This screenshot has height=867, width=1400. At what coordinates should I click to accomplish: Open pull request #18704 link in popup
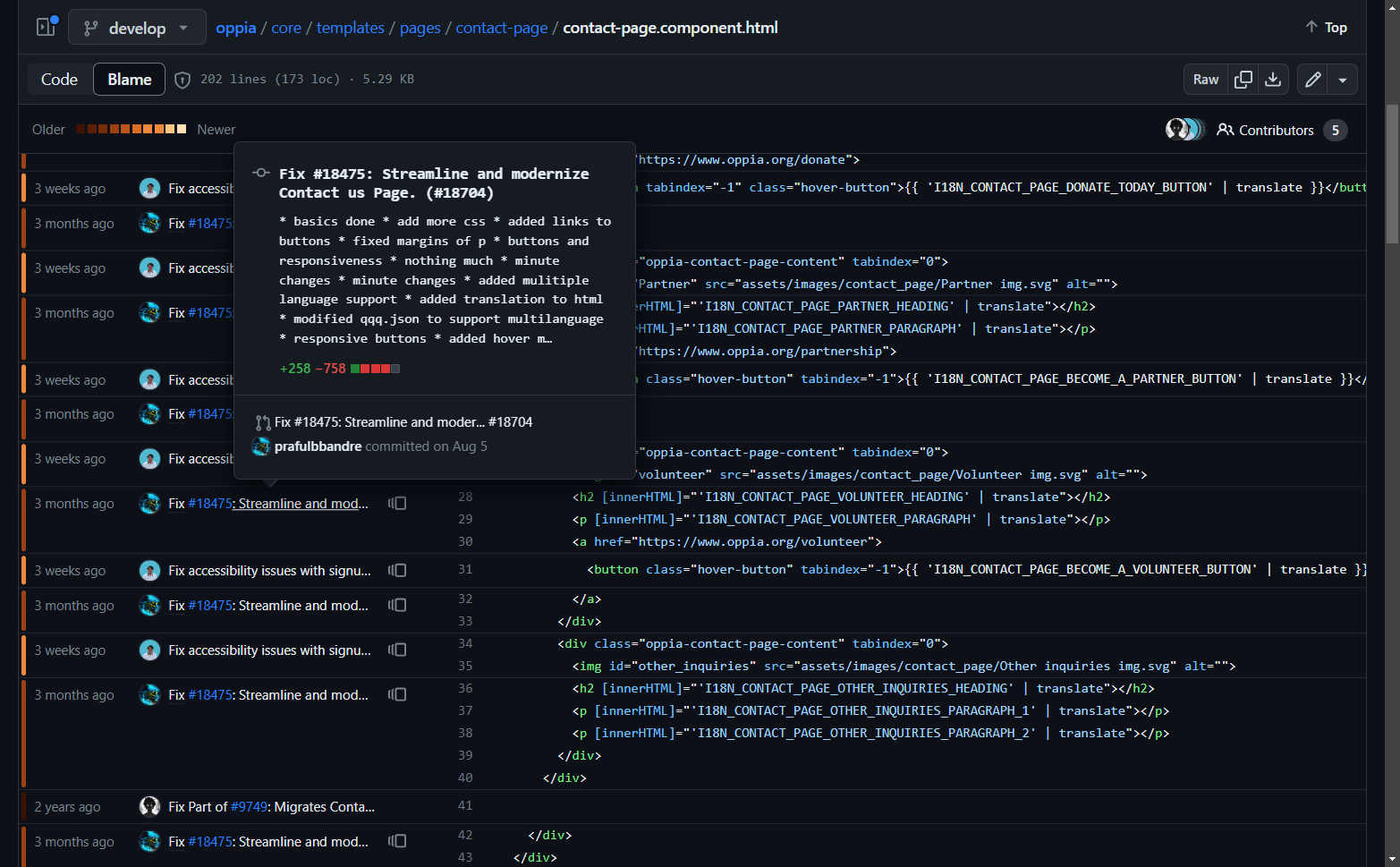(403, 422)
